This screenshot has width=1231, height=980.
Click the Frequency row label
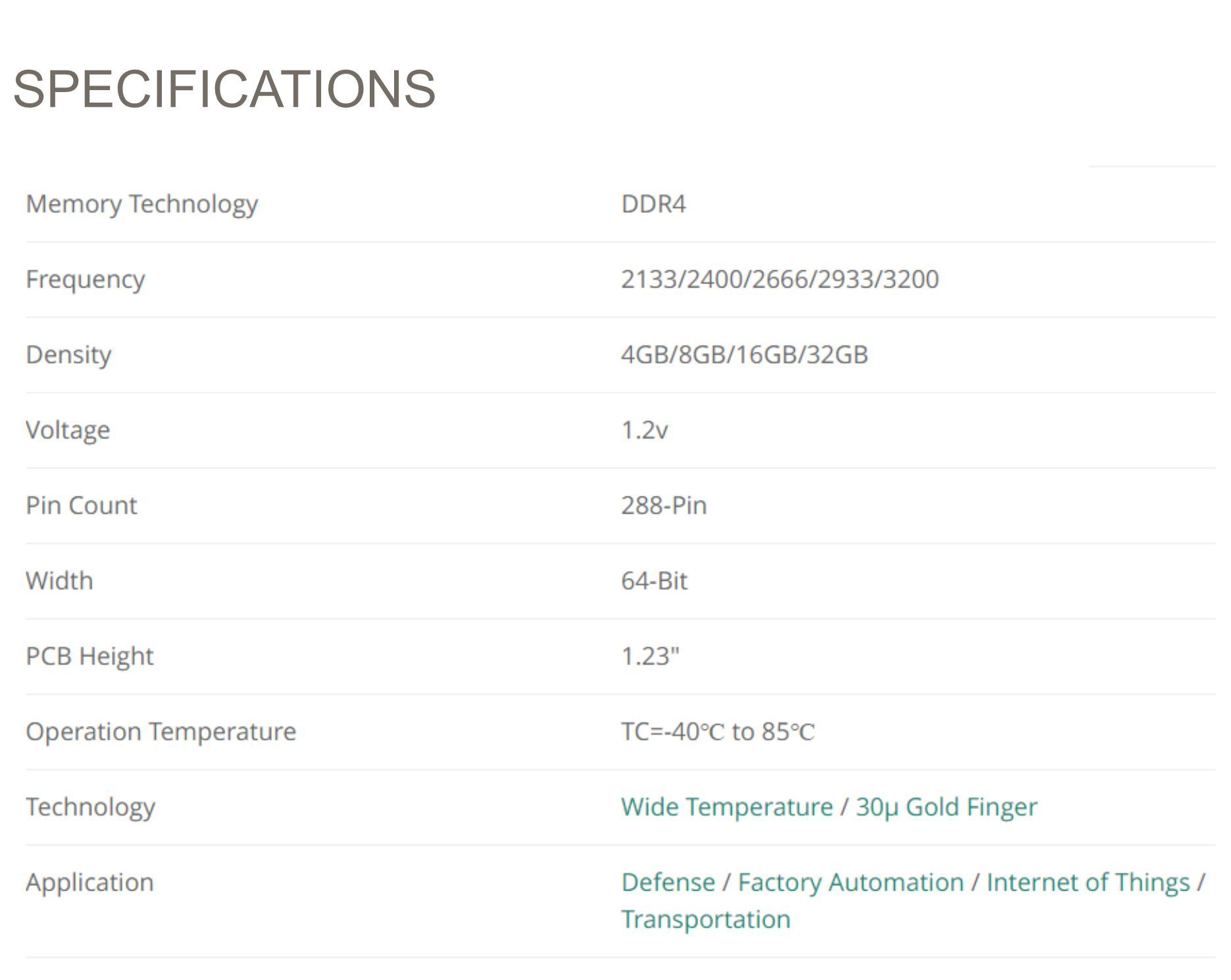(85, 280)
